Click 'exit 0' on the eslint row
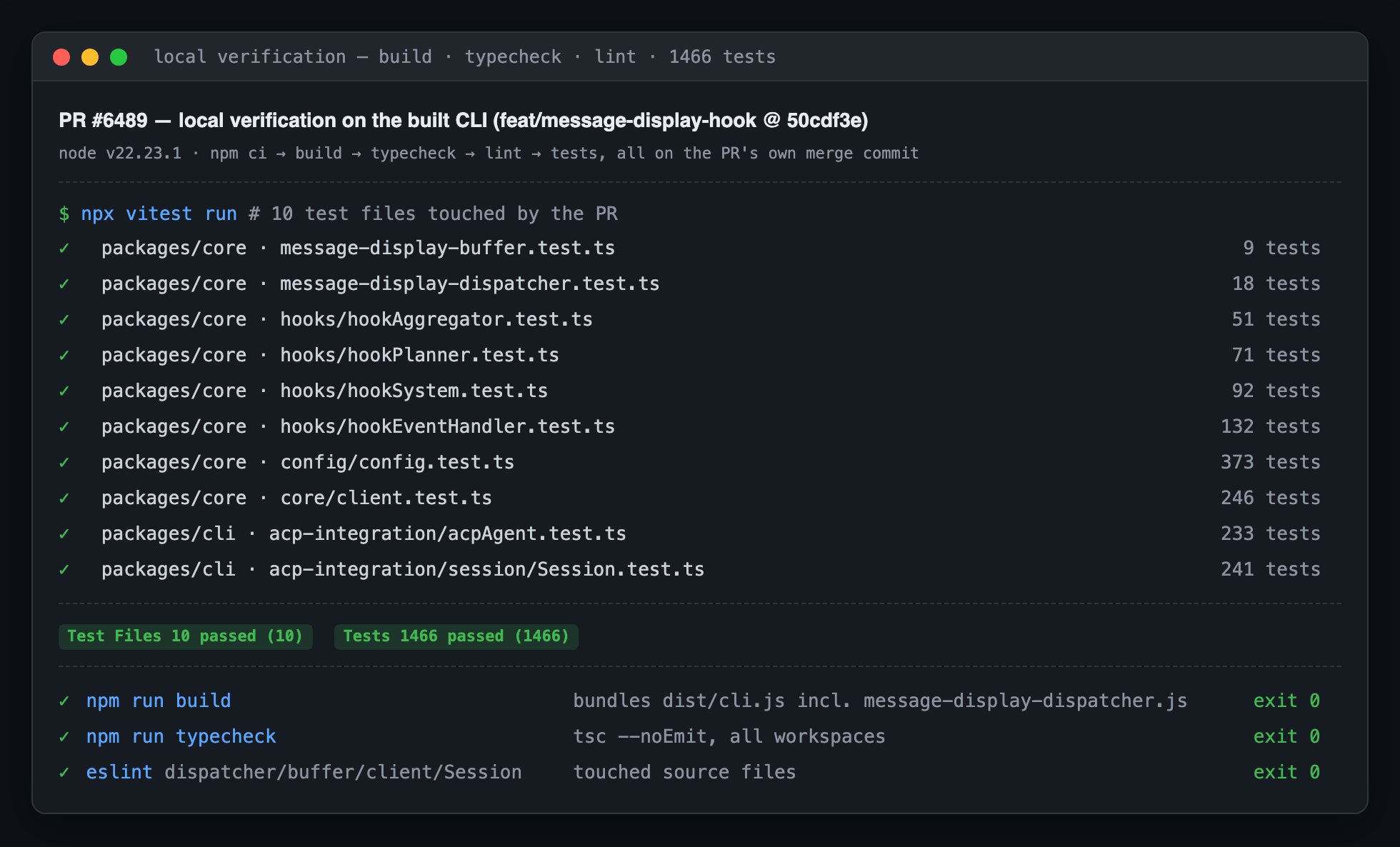Image resolution: width=1400 pixels, height=847 pixels. (x=1286, y=772)
